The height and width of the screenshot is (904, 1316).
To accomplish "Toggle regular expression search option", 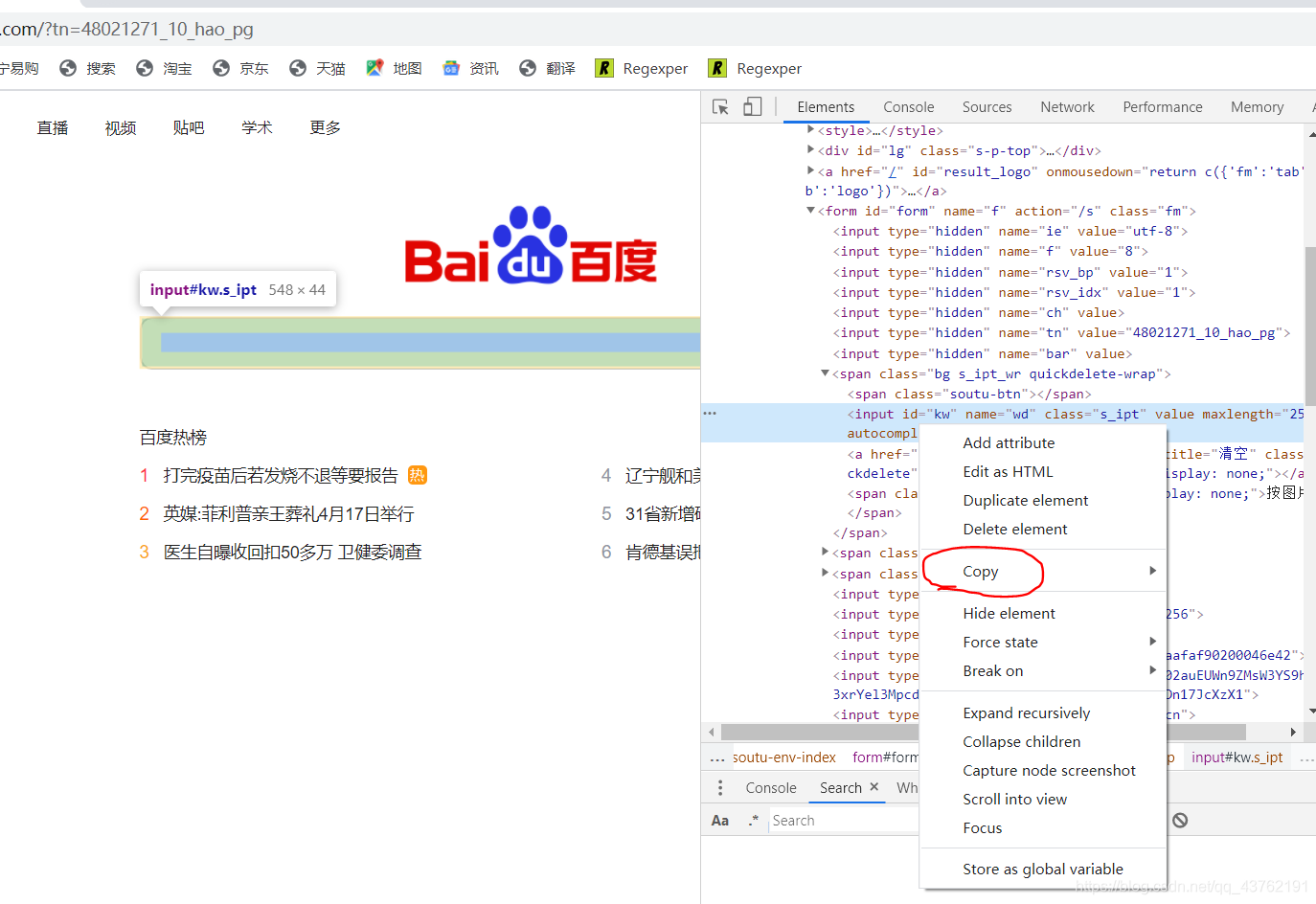I will point(754,821).
